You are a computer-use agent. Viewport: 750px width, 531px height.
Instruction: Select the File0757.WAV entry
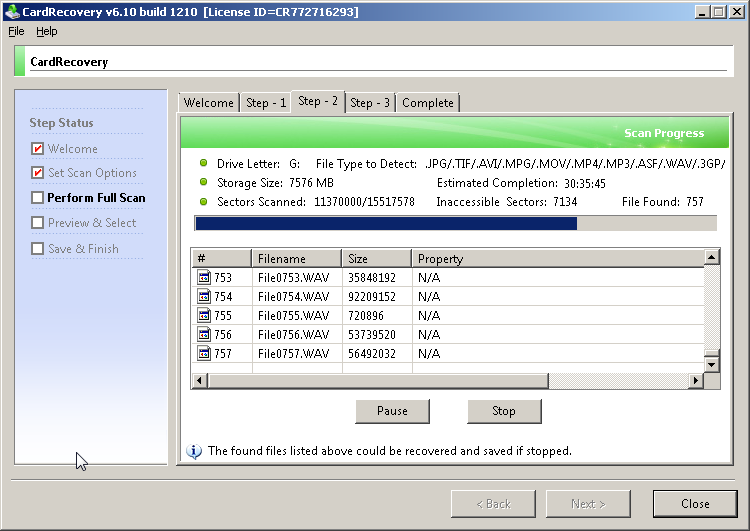click(x=293, y=354)
